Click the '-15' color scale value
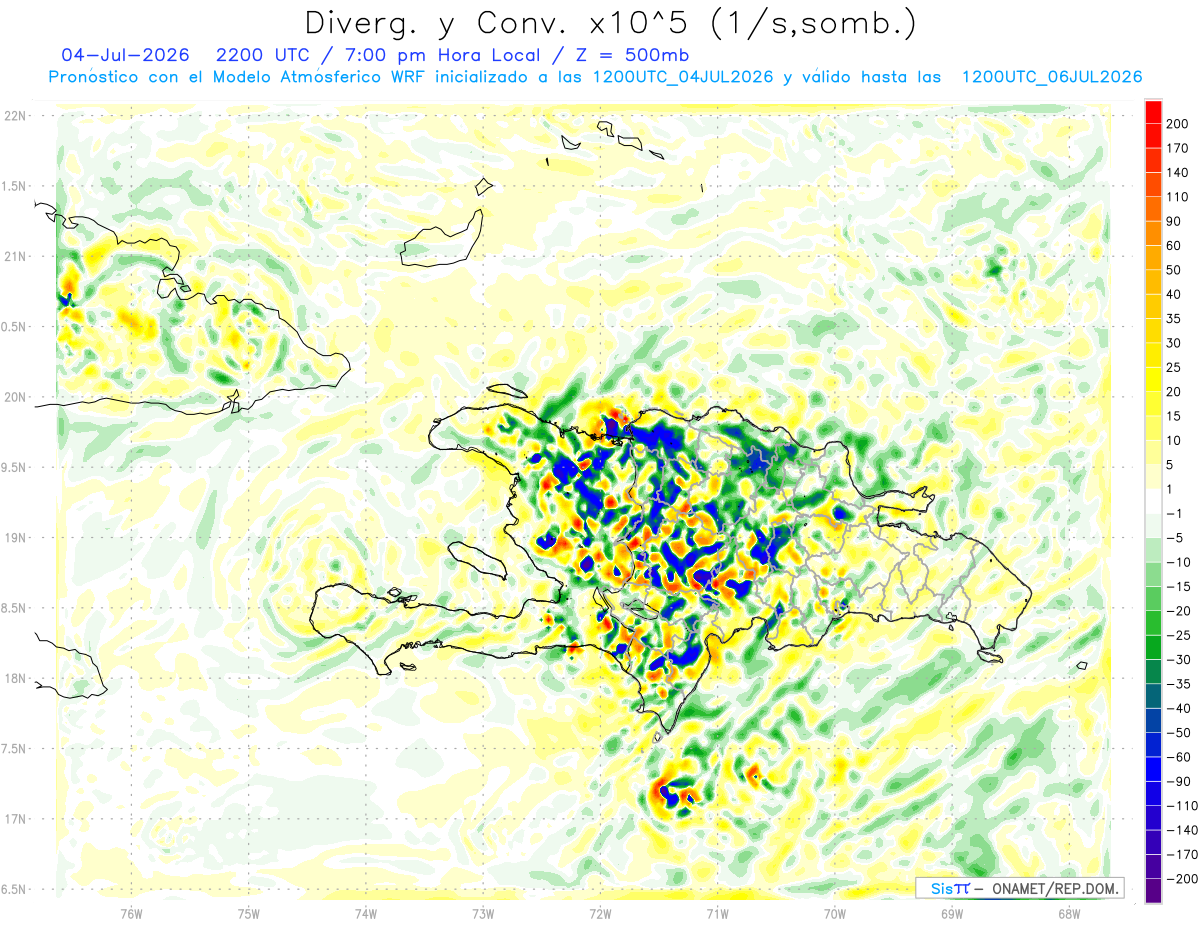Image resolution: width=1200 pixels, height=927 pixels. [x=1178, y=586]
